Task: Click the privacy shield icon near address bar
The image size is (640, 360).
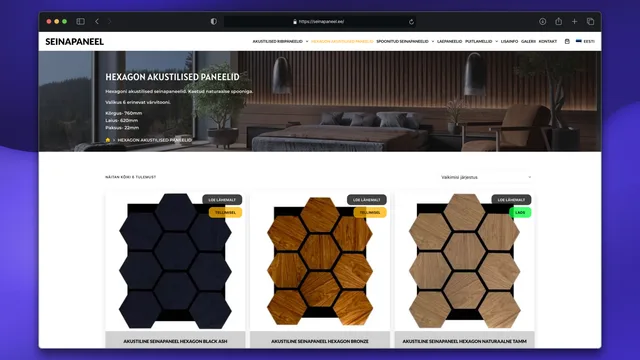Action: coord(213,22)
